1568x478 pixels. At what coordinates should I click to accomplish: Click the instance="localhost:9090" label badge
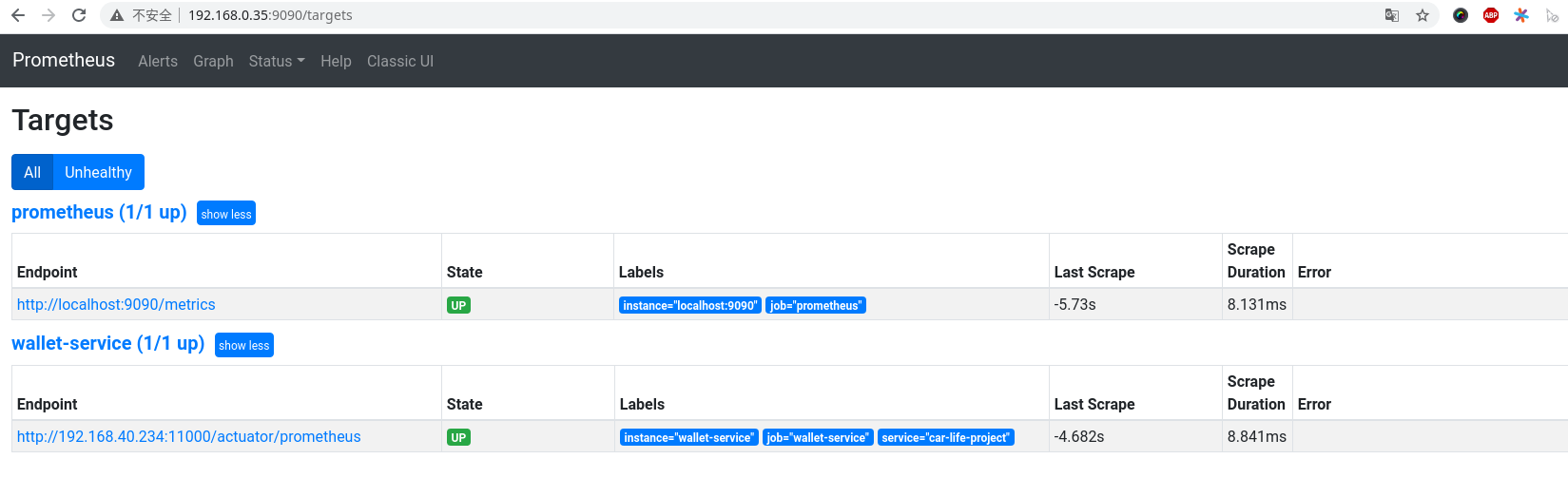click(690, 305)
